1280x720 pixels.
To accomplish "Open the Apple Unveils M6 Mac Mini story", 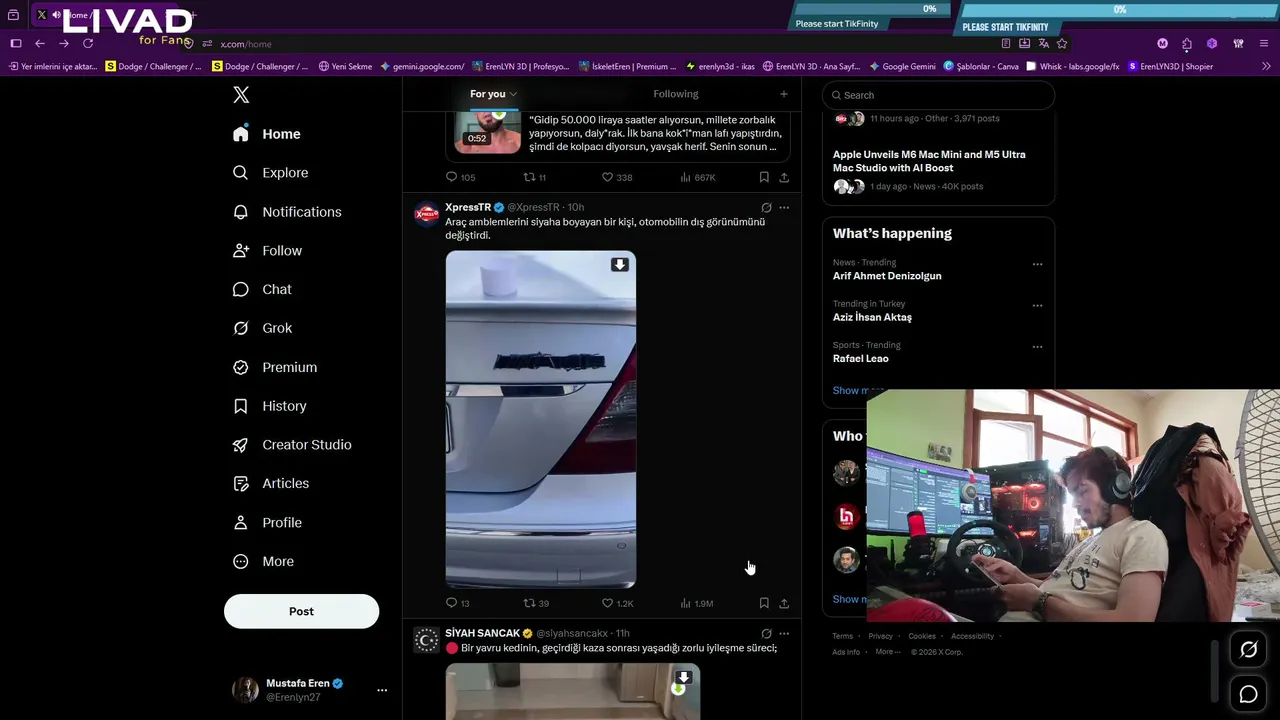I will [x=929, y=161].
